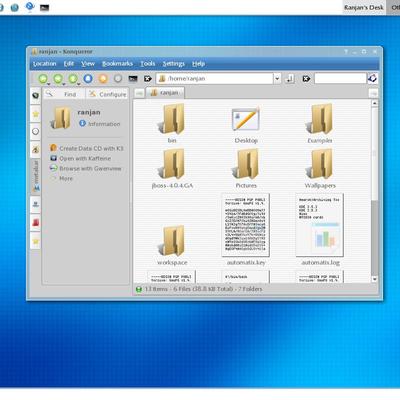Open the View menu
This screenshot has width=400, height=400.
click(x=88, y=64)
